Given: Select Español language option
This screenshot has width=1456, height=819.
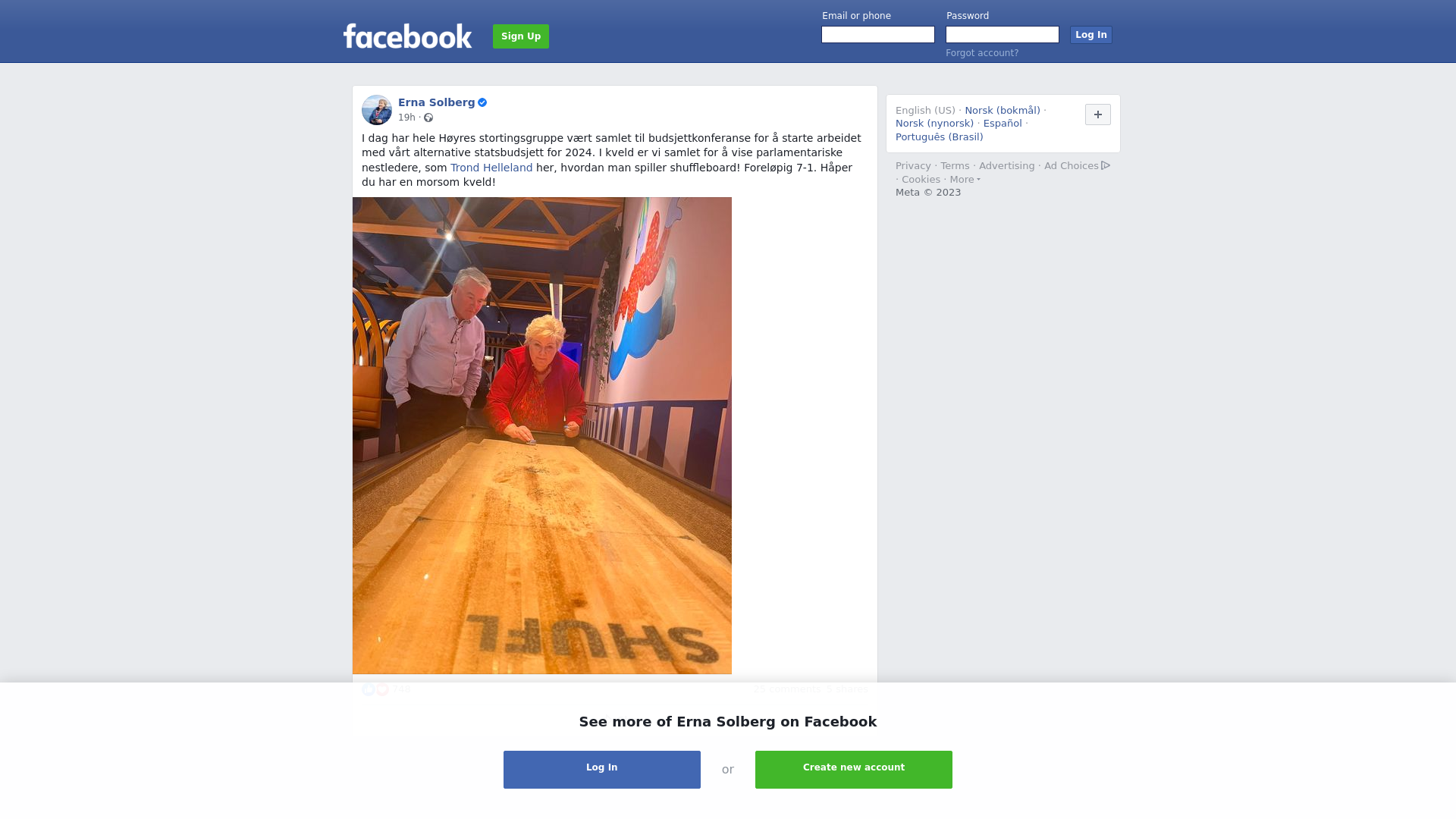Looking at the screenshot, I should click(x=1003, y=124).
